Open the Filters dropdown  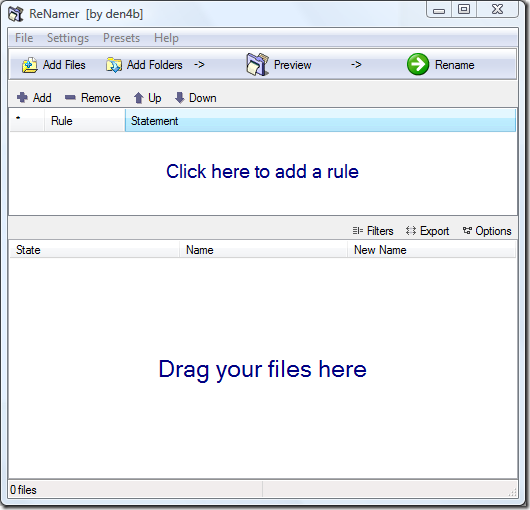tap(373, 231)
